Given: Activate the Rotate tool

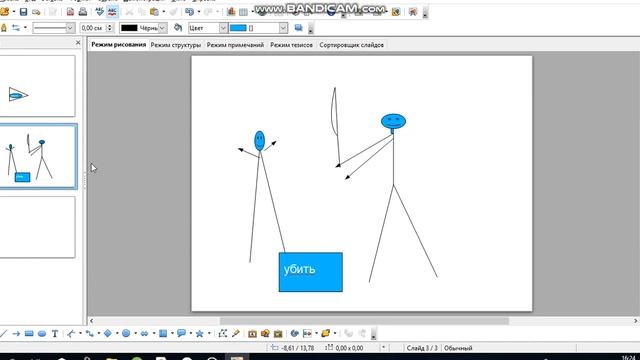Looking at the screenshot, I should (x=294, y=334).
